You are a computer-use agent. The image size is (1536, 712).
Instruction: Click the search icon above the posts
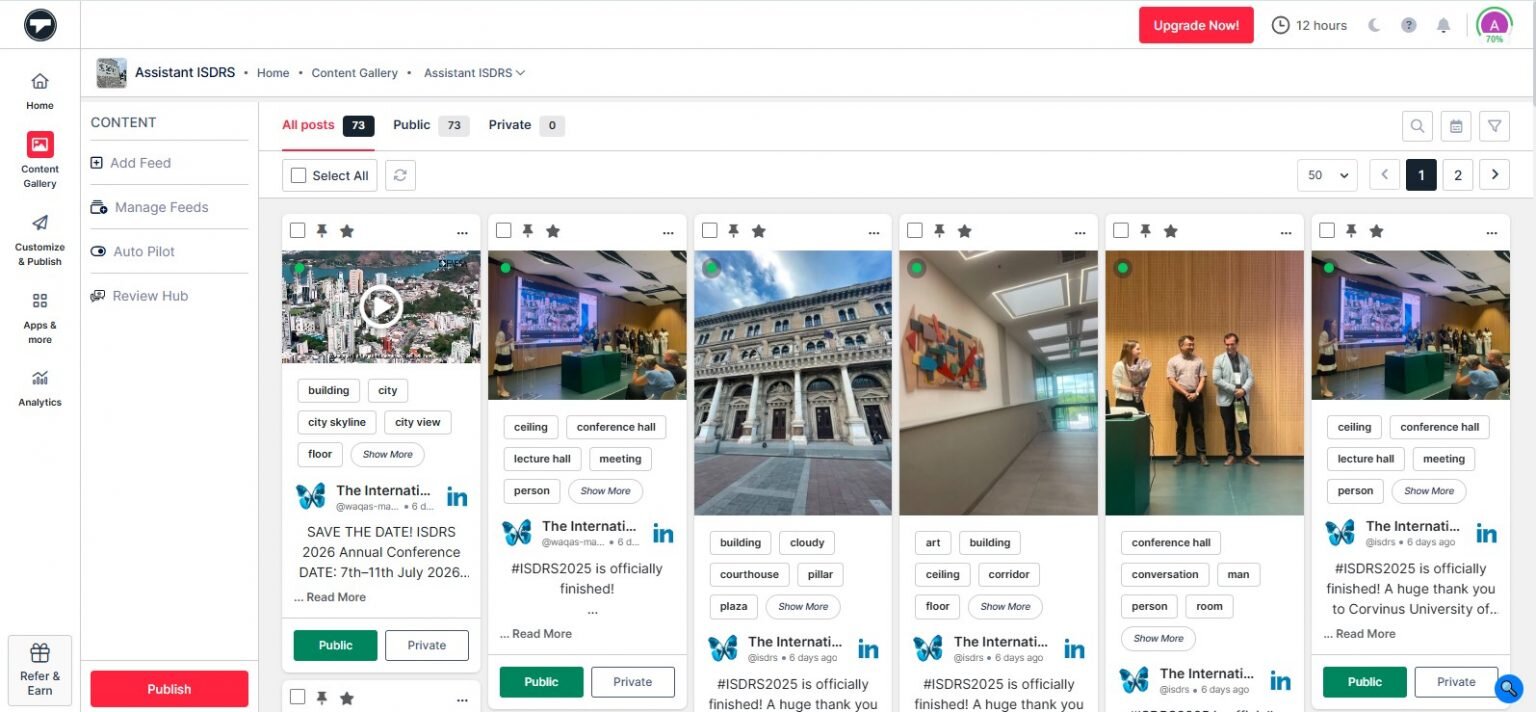coord(1417,126)
